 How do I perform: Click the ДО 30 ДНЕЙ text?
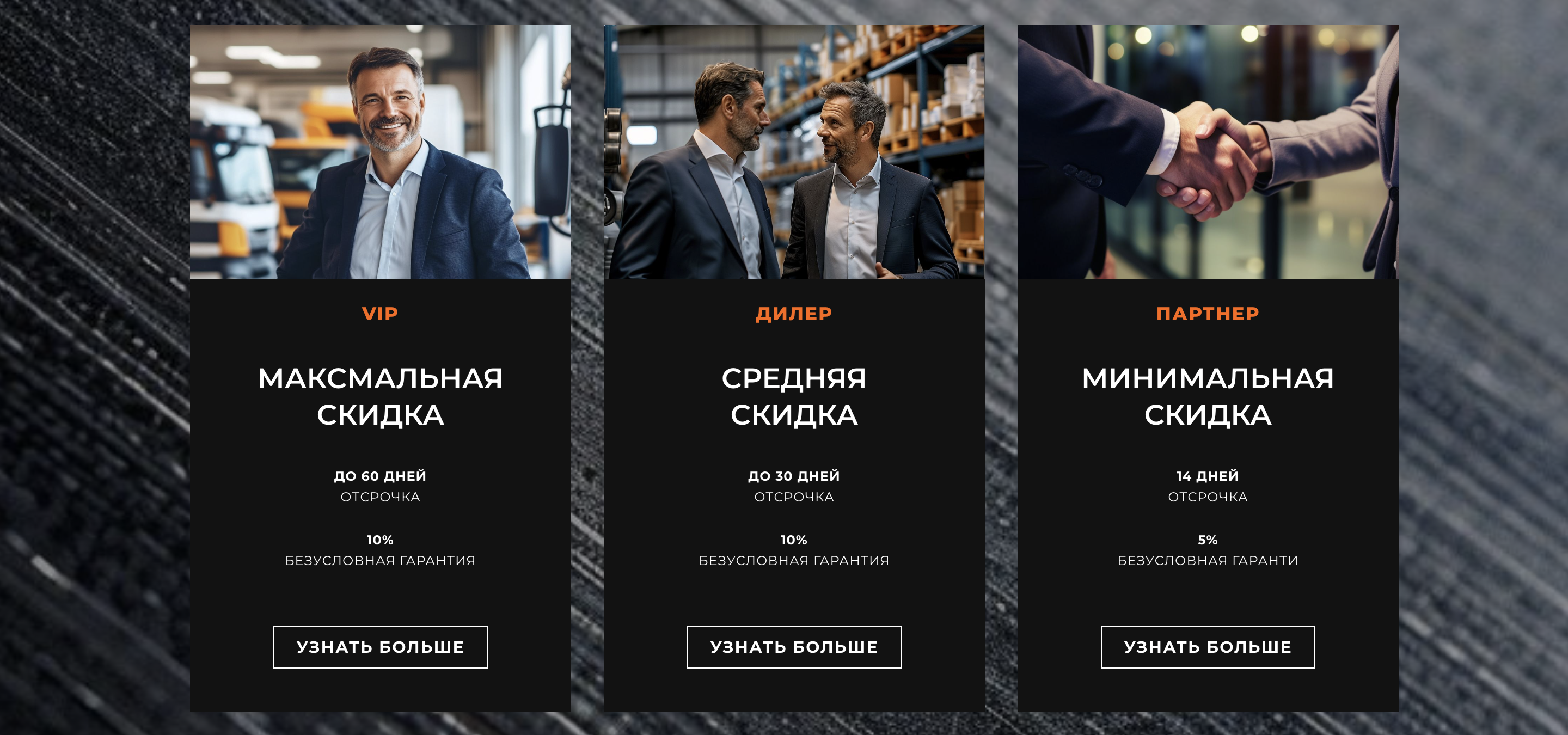click(x=794, y=476)
